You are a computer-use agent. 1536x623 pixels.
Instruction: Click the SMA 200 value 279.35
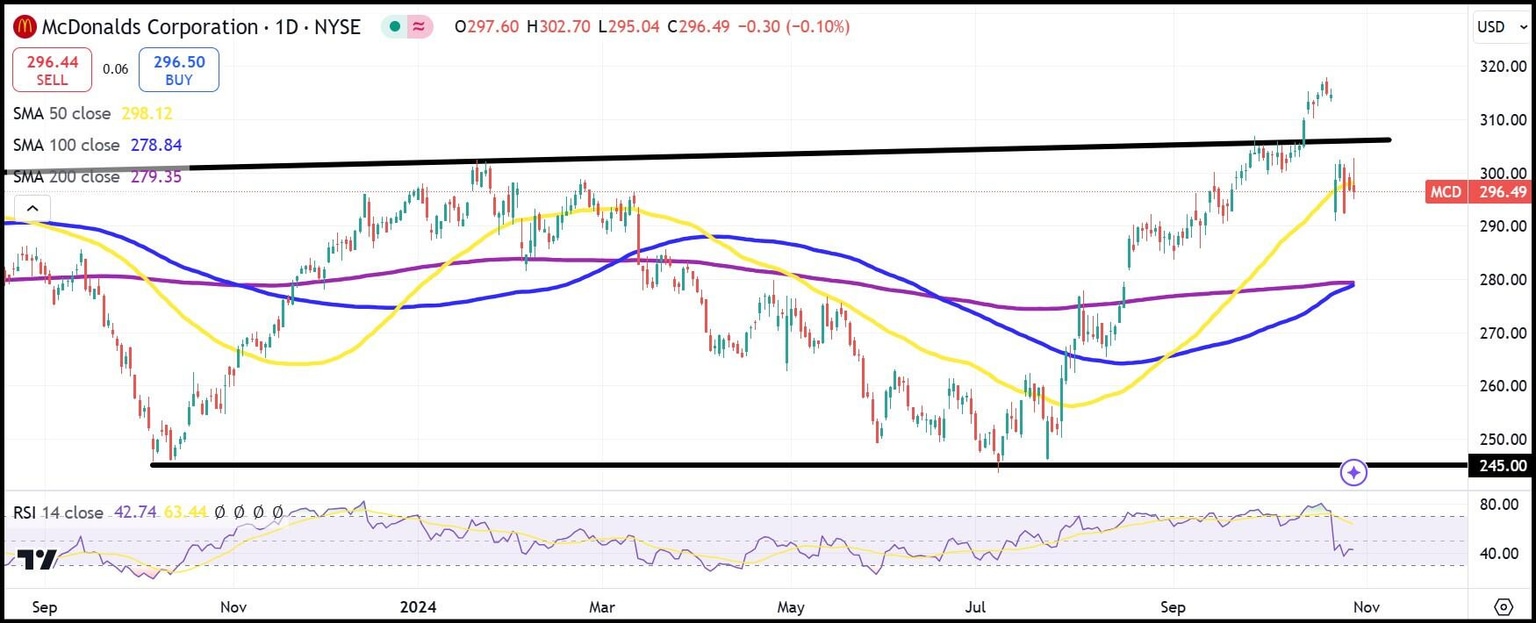click(156, 177)
